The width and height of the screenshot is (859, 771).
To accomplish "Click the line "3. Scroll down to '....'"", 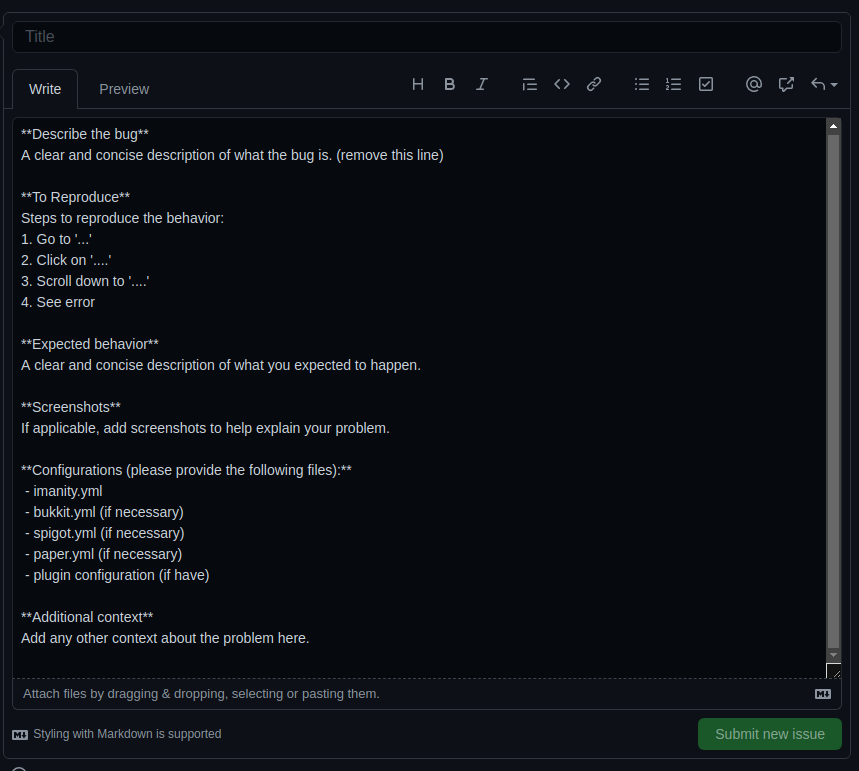I will (85, 281).
